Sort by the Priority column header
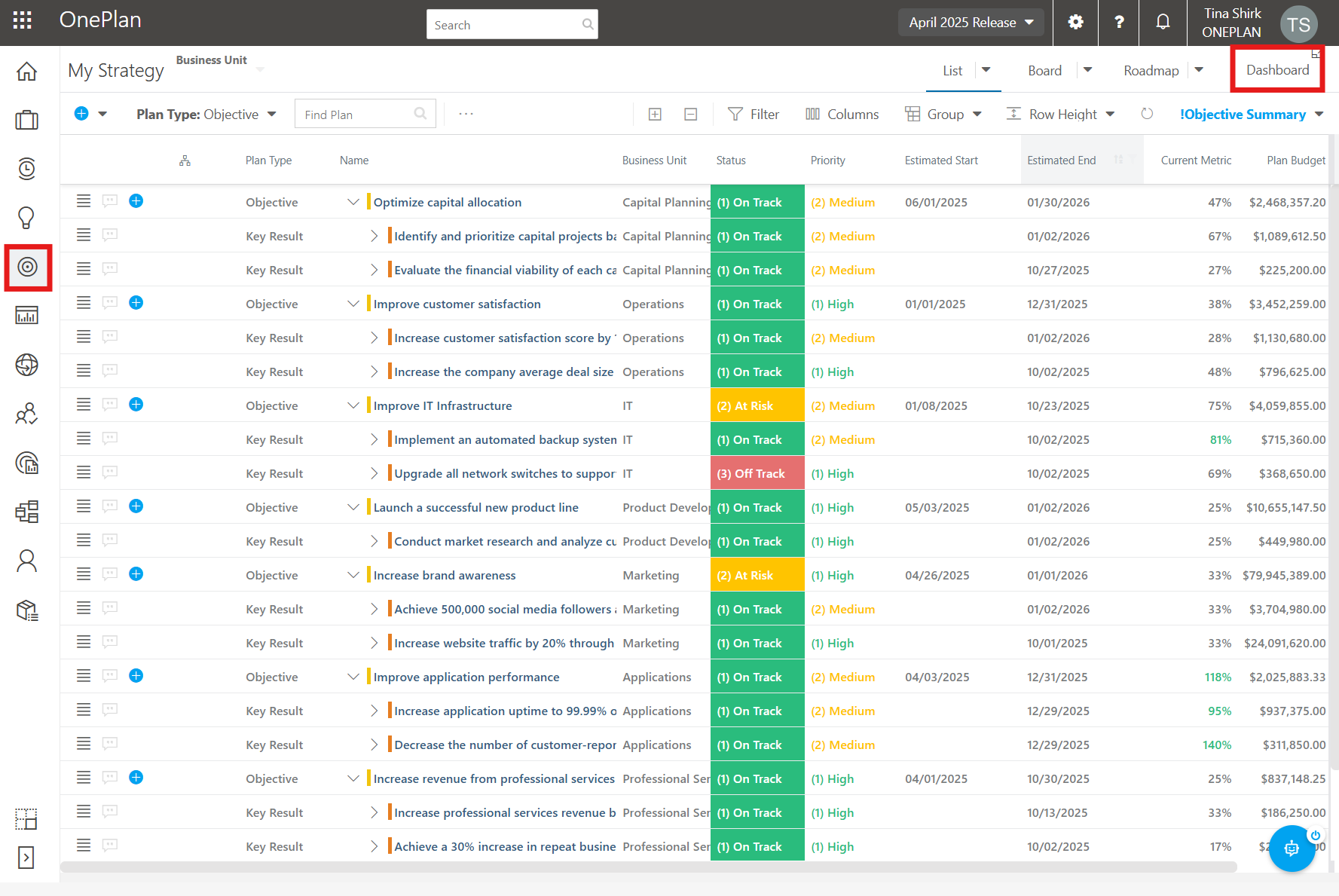1339x896 pixels. (x=827, y=161)
